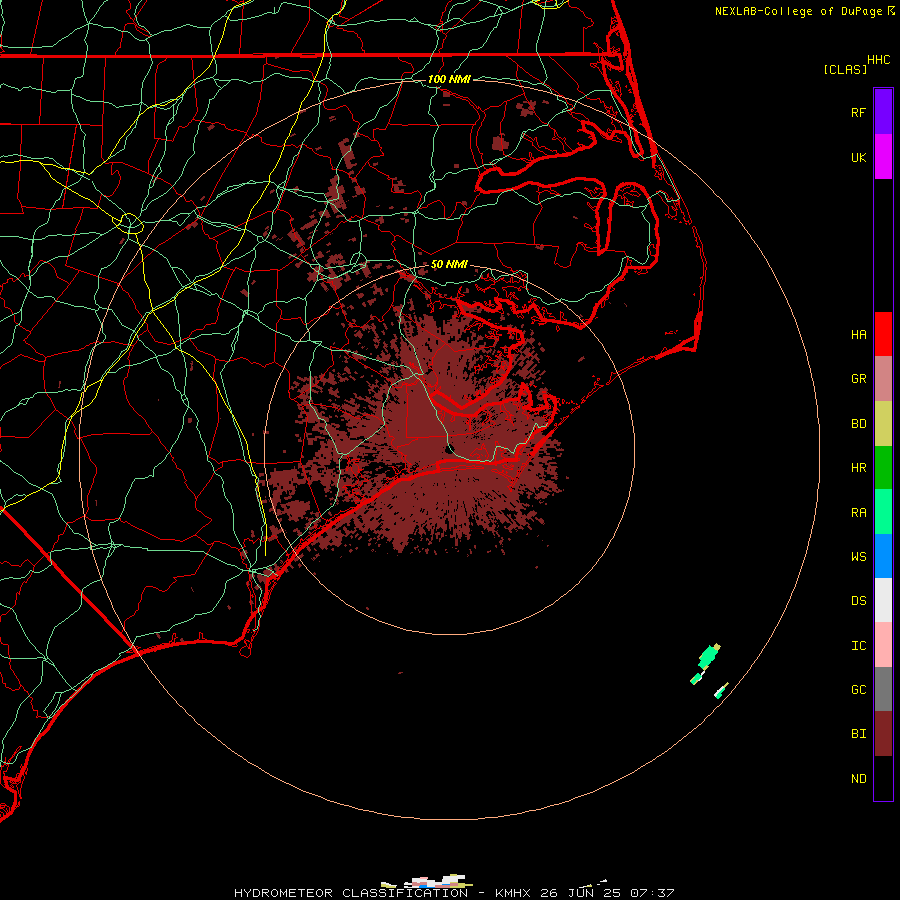Select the 'WS' legend label

[x=858, y=557]
